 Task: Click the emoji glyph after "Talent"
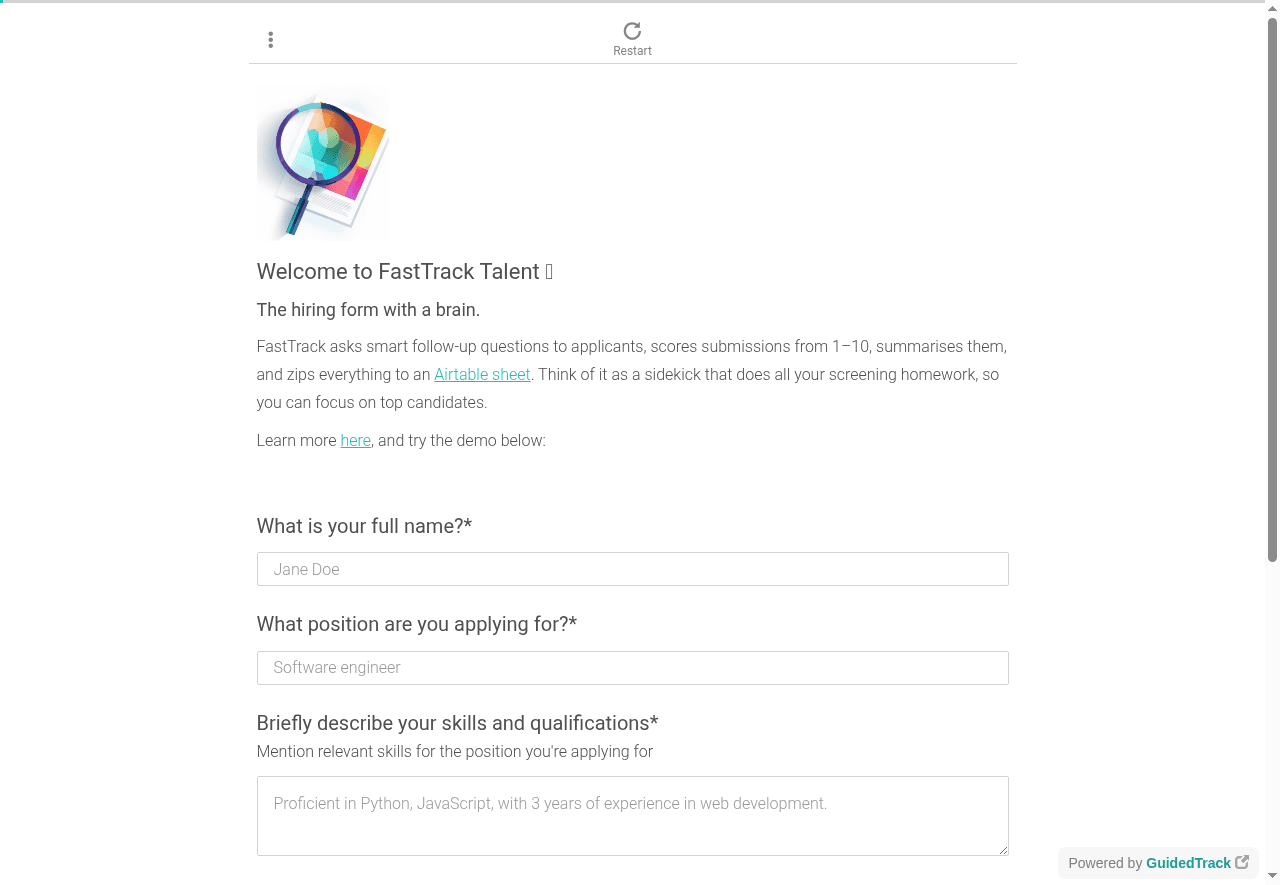coord(549,272)
